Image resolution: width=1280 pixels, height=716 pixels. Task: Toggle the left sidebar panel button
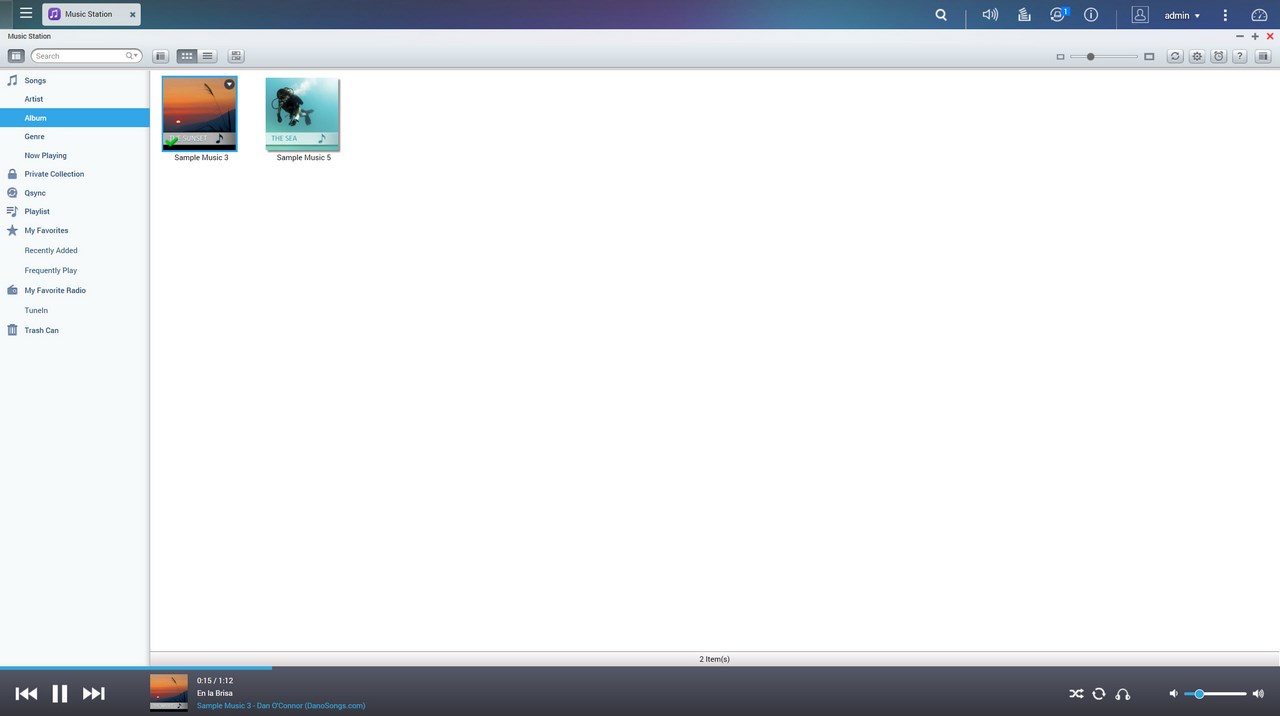tap(16, 56)
